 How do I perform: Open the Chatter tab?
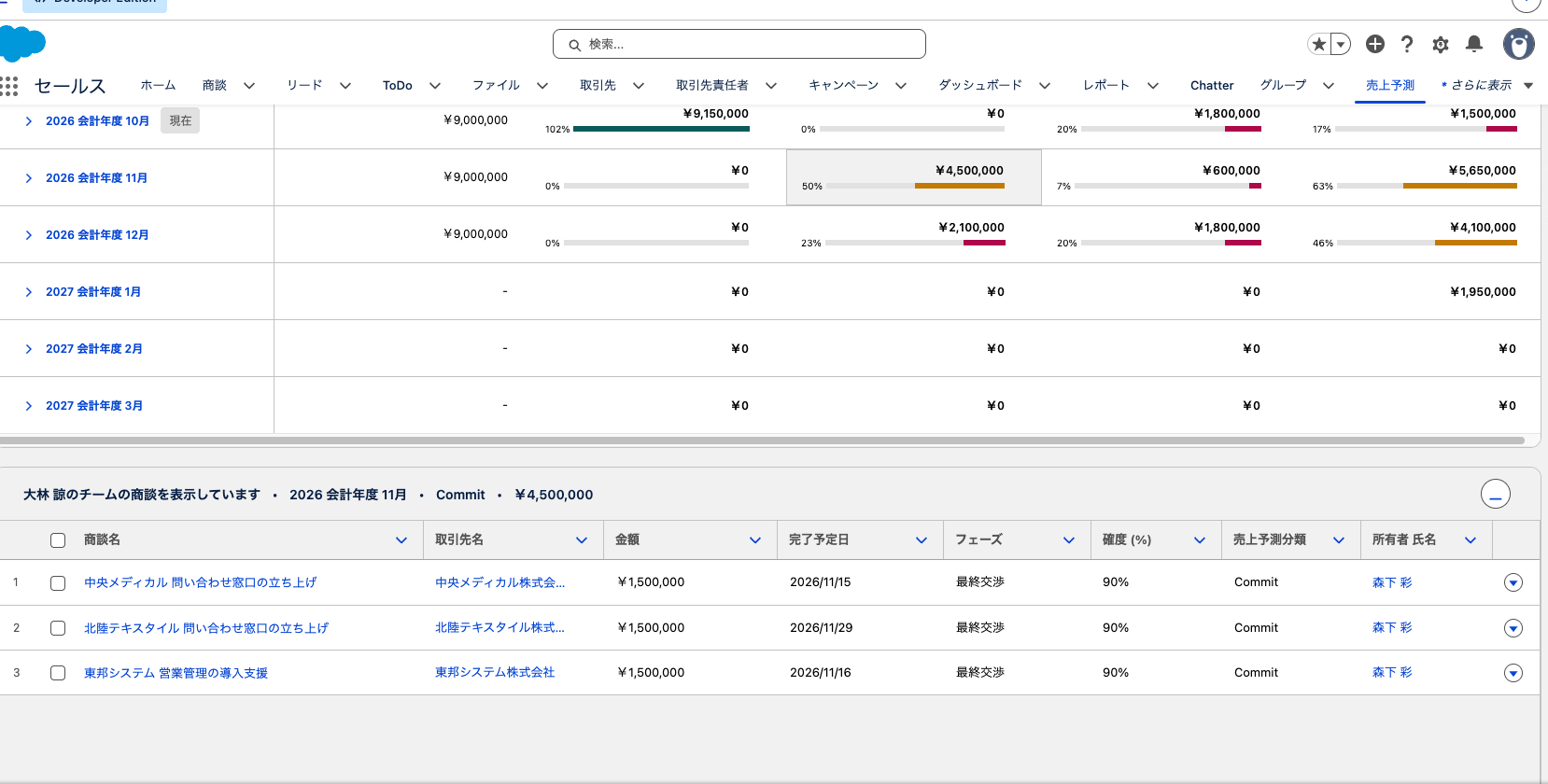coord(1212,85)
